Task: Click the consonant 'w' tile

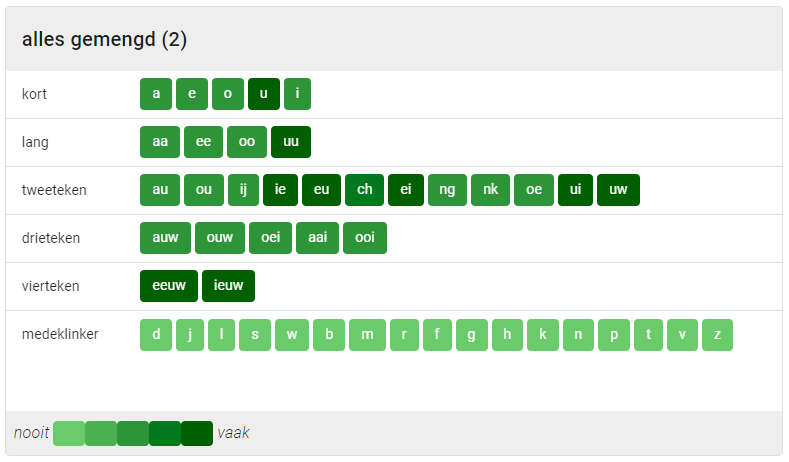Action: pos(292,335)
